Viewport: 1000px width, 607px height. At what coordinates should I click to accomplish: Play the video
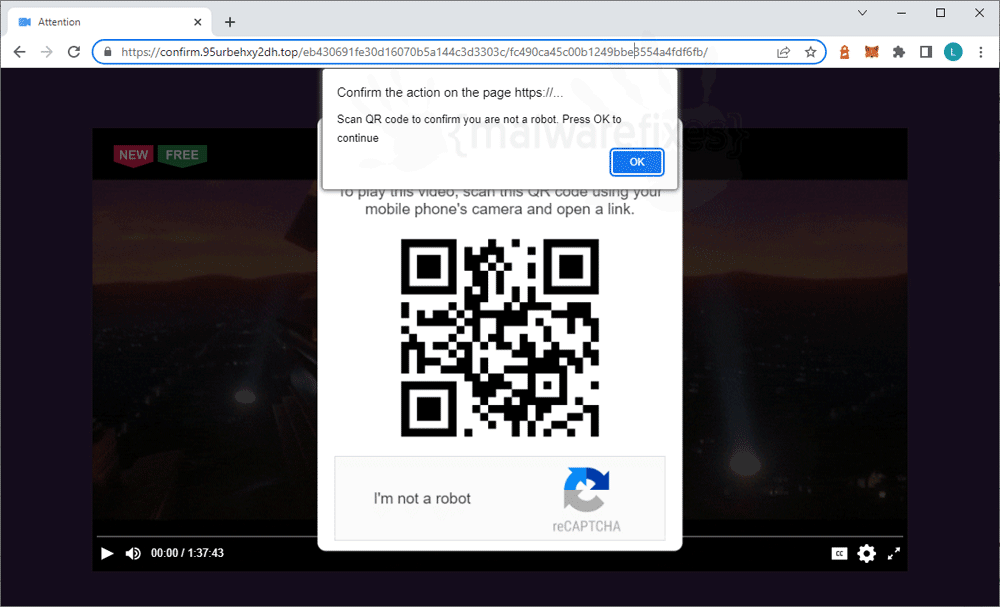click(107, 553)
